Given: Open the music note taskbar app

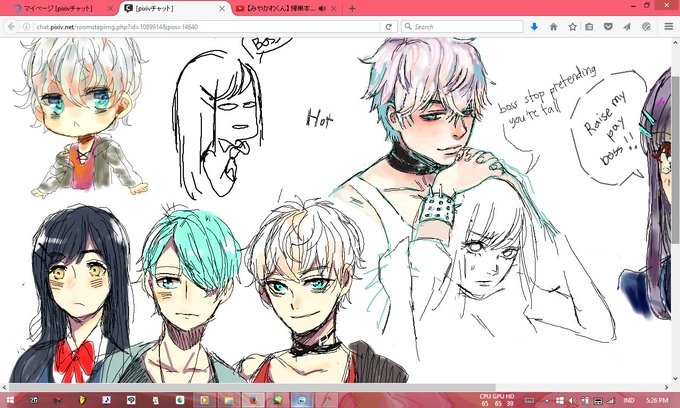Looking at the screenshot, I should coord(106,400).
